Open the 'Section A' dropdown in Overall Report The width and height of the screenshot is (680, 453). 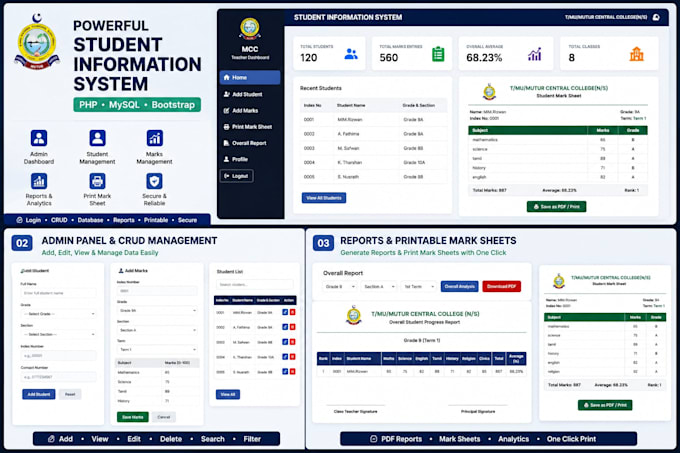[x=379, y=287]
